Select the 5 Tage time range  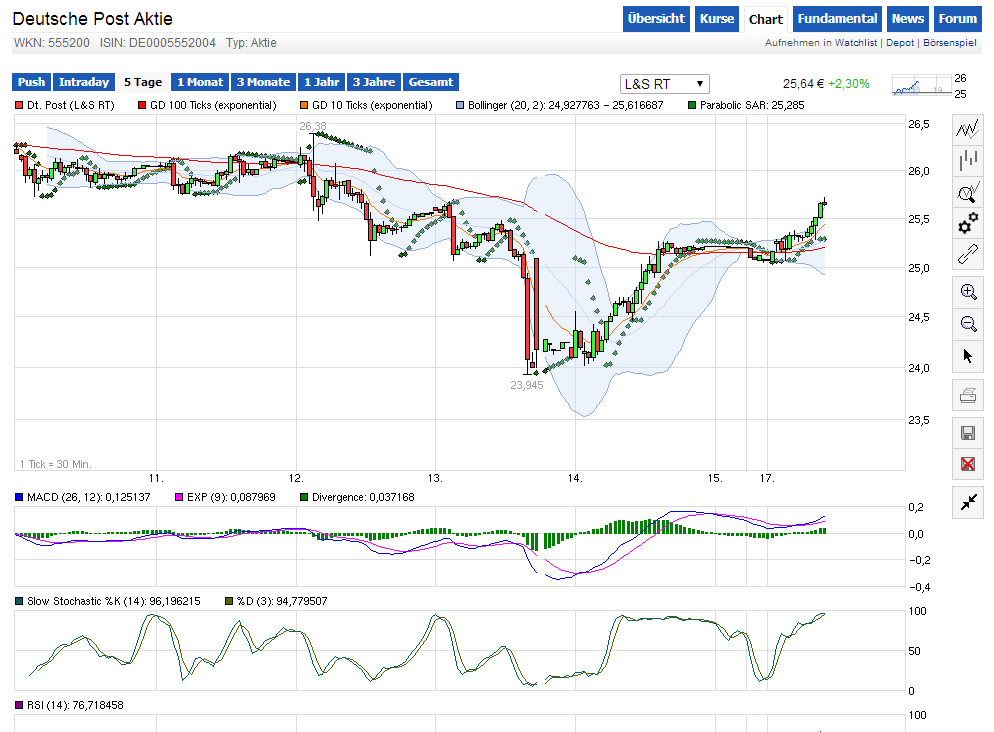pyautogui.click(x=143, y=82)
